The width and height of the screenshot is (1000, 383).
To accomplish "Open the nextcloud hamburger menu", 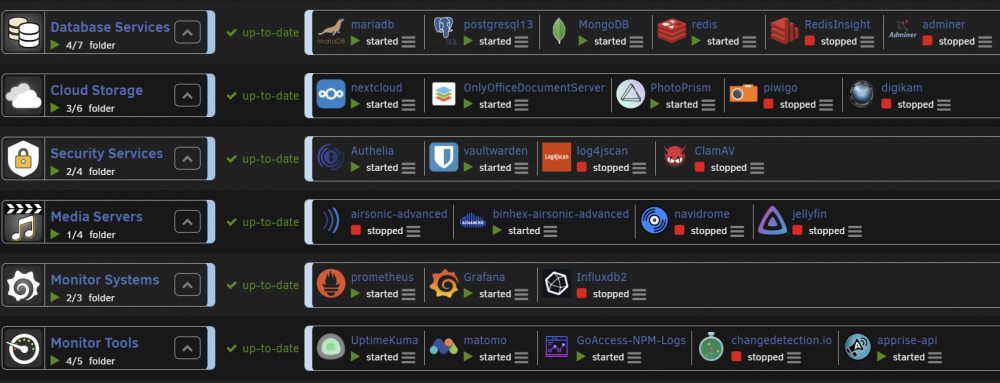I will coord(408,105).
